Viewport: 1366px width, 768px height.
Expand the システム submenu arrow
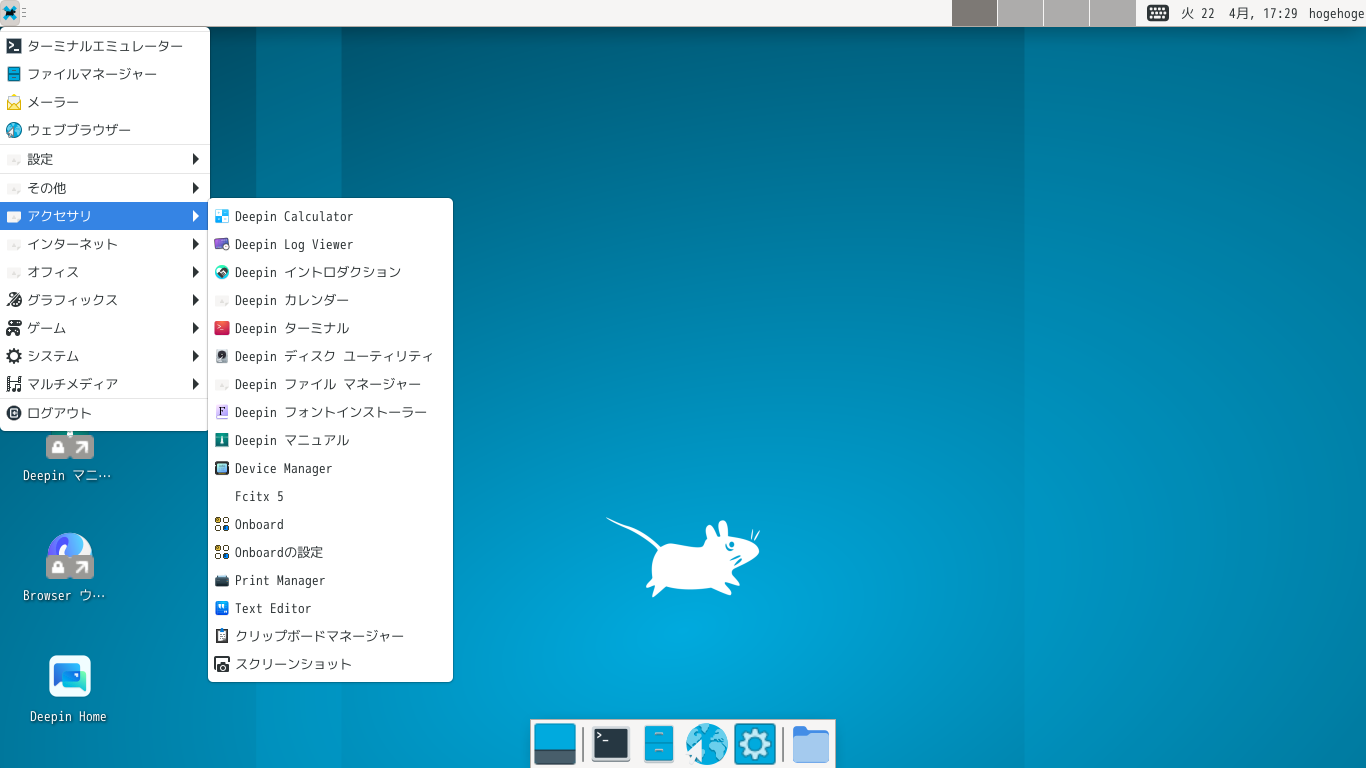(196, 356)
